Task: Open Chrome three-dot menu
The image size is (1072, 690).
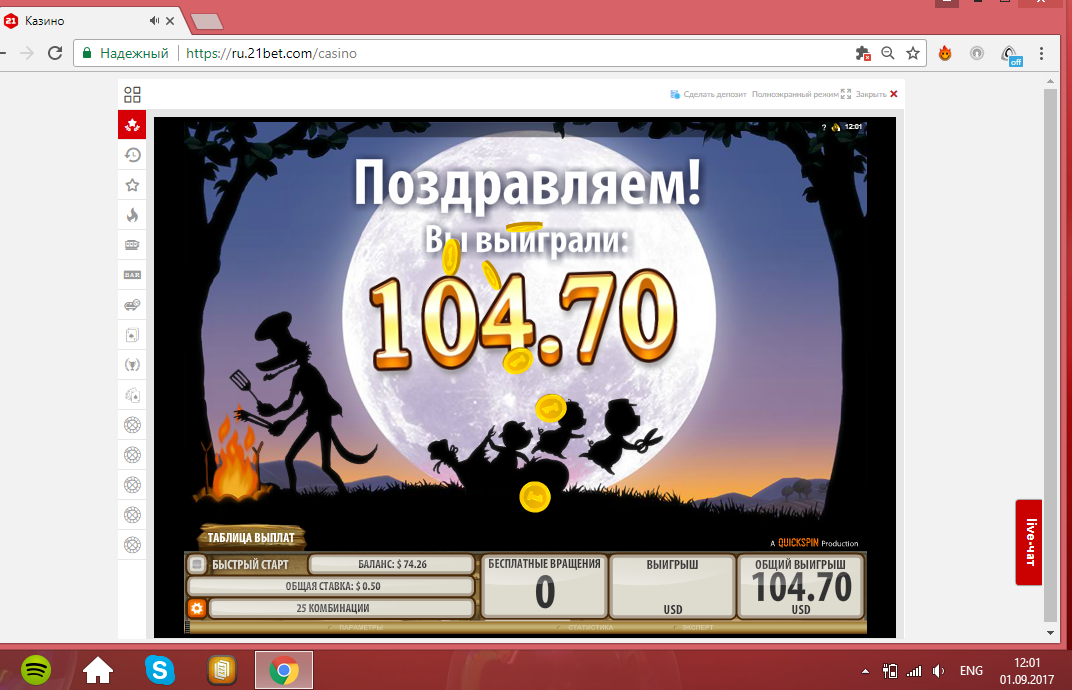Action: click(x=1041, y=53)
